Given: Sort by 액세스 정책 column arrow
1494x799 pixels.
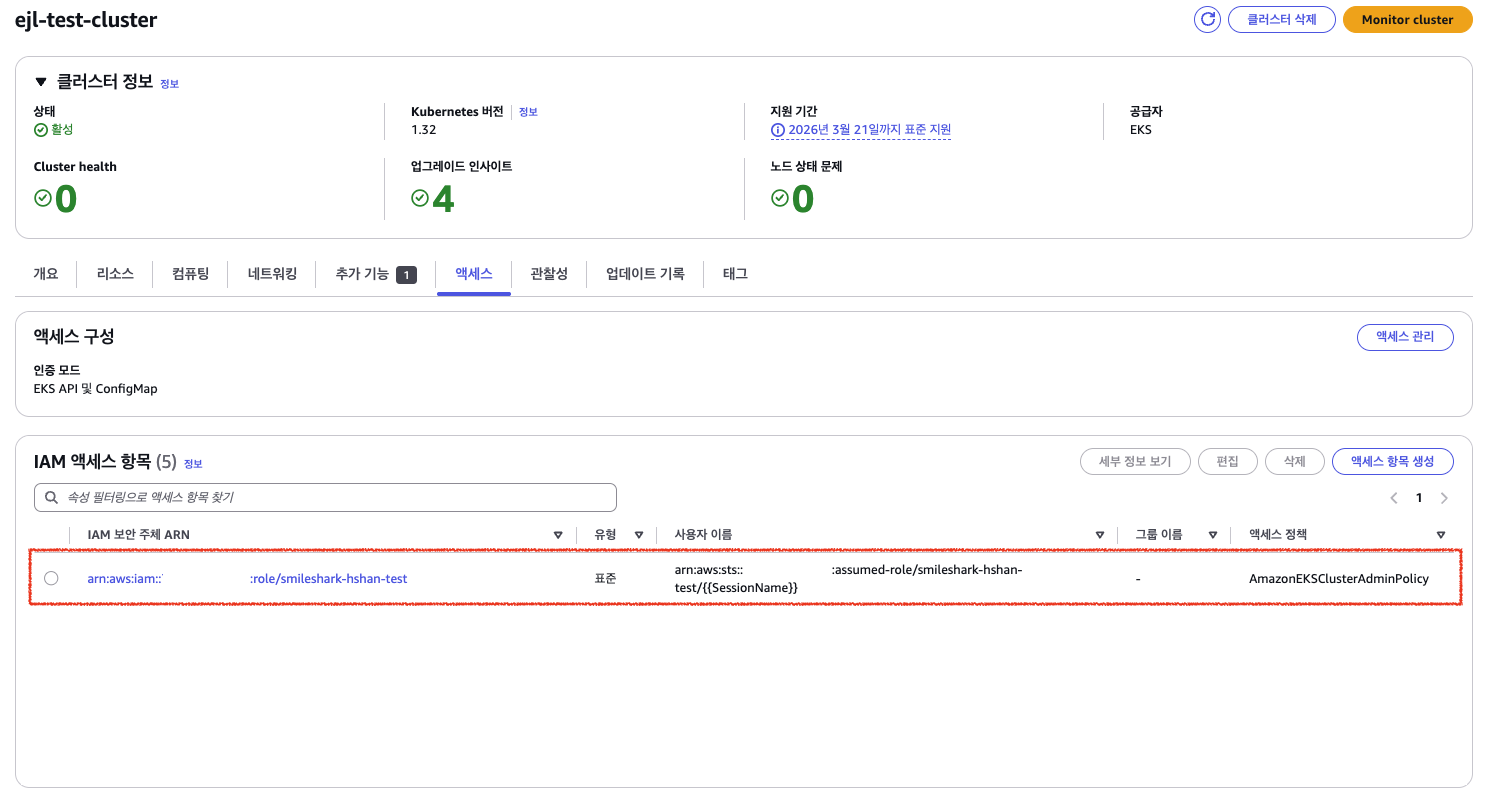Looking at the screenshot, I should 1441,535.
